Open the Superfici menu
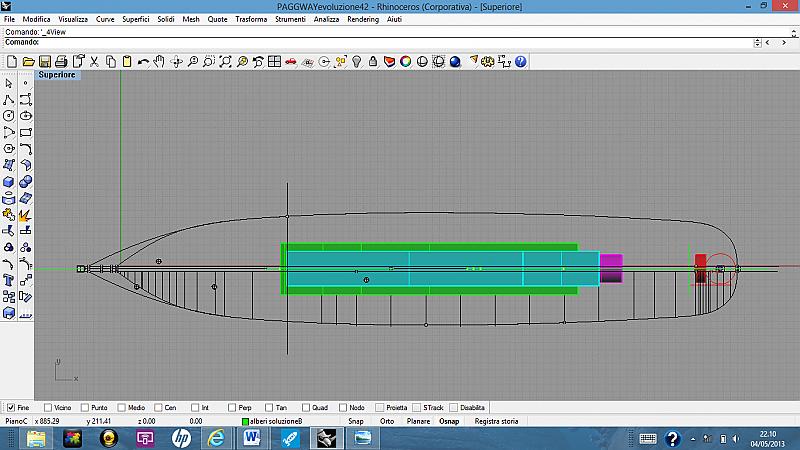 coord(135,19)
